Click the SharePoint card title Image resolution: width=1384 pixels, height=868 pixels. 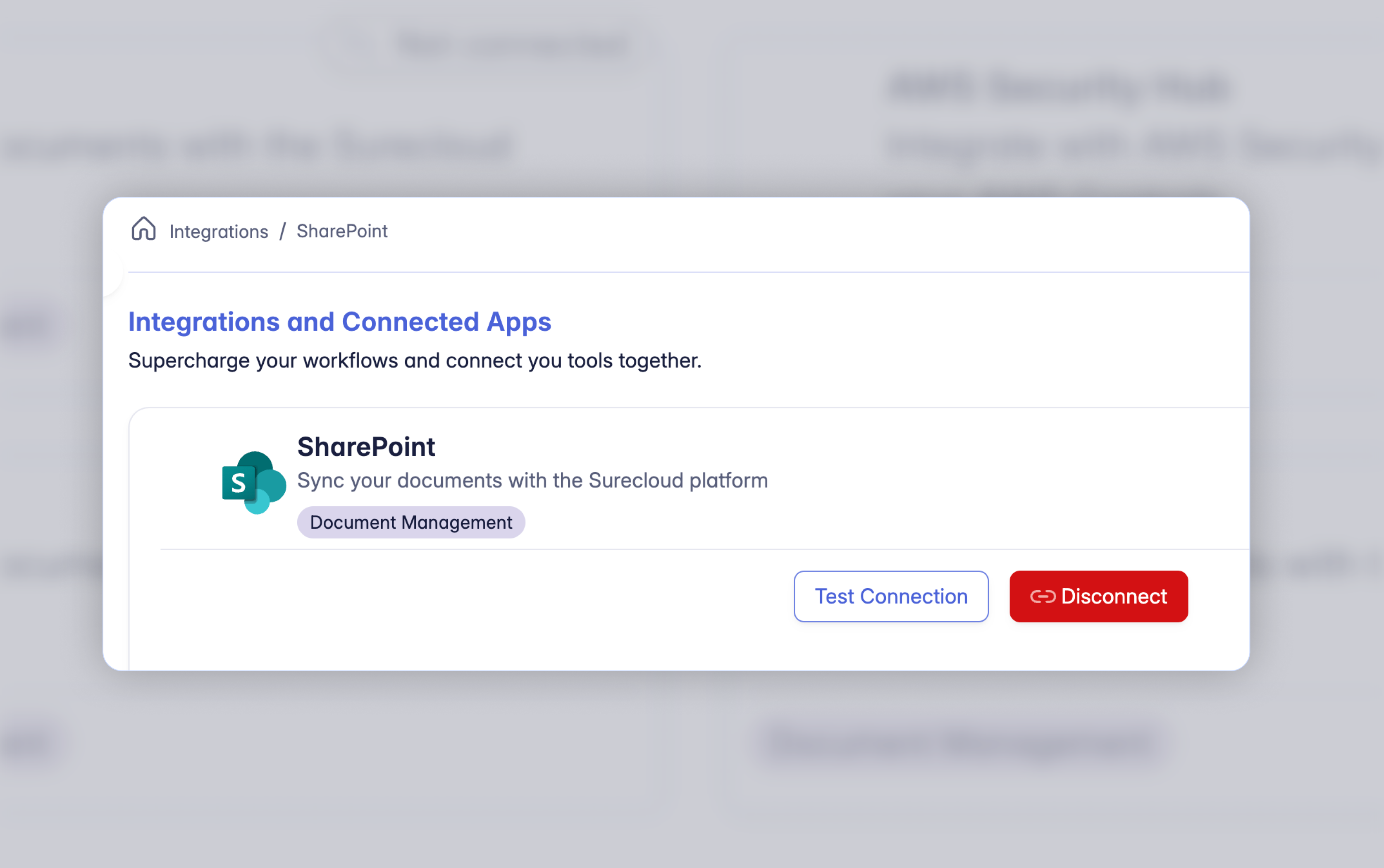point(366,447)
